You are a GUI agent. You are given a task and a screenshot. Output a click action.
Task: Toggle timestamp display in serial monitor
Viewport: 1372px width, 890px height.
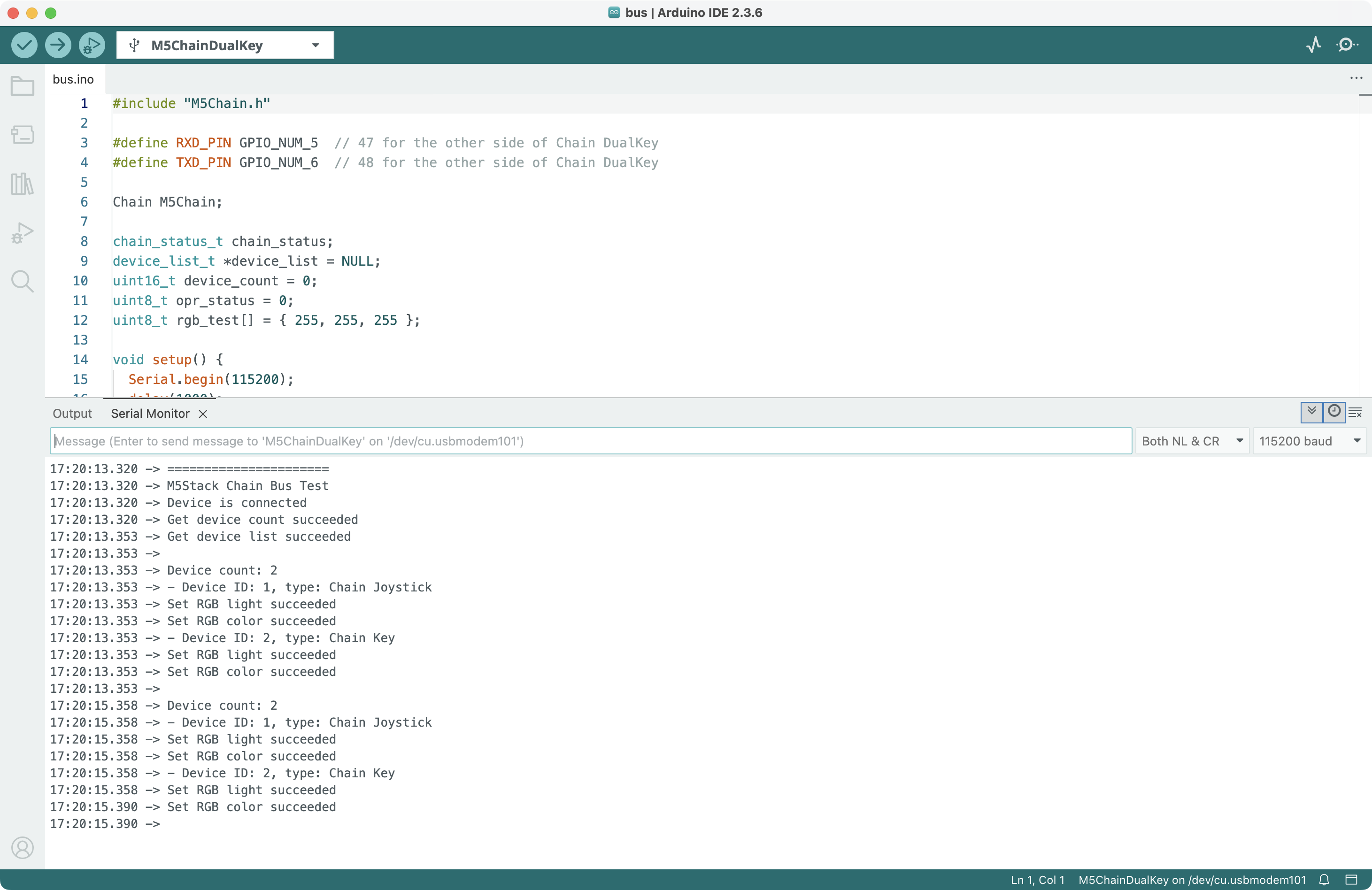pos(1334,412)
